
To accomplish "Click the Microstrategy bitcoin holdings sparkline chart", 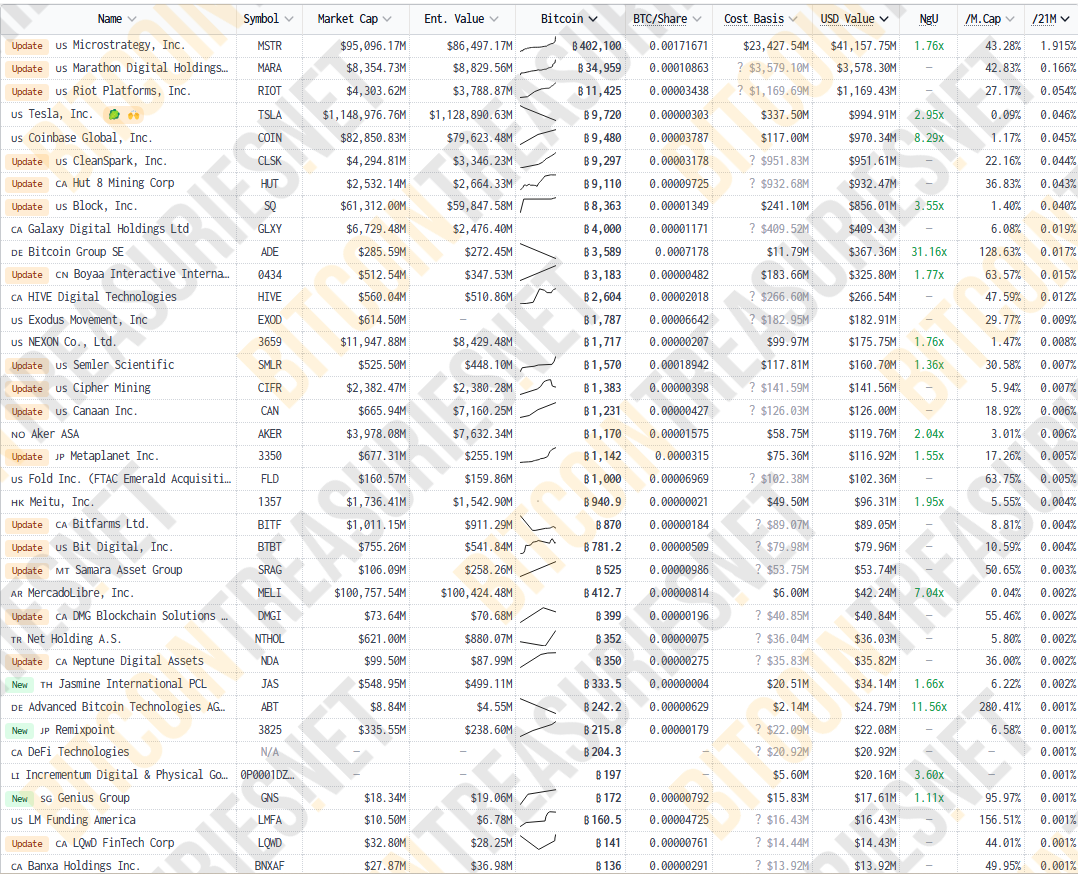I will [538, 45].
